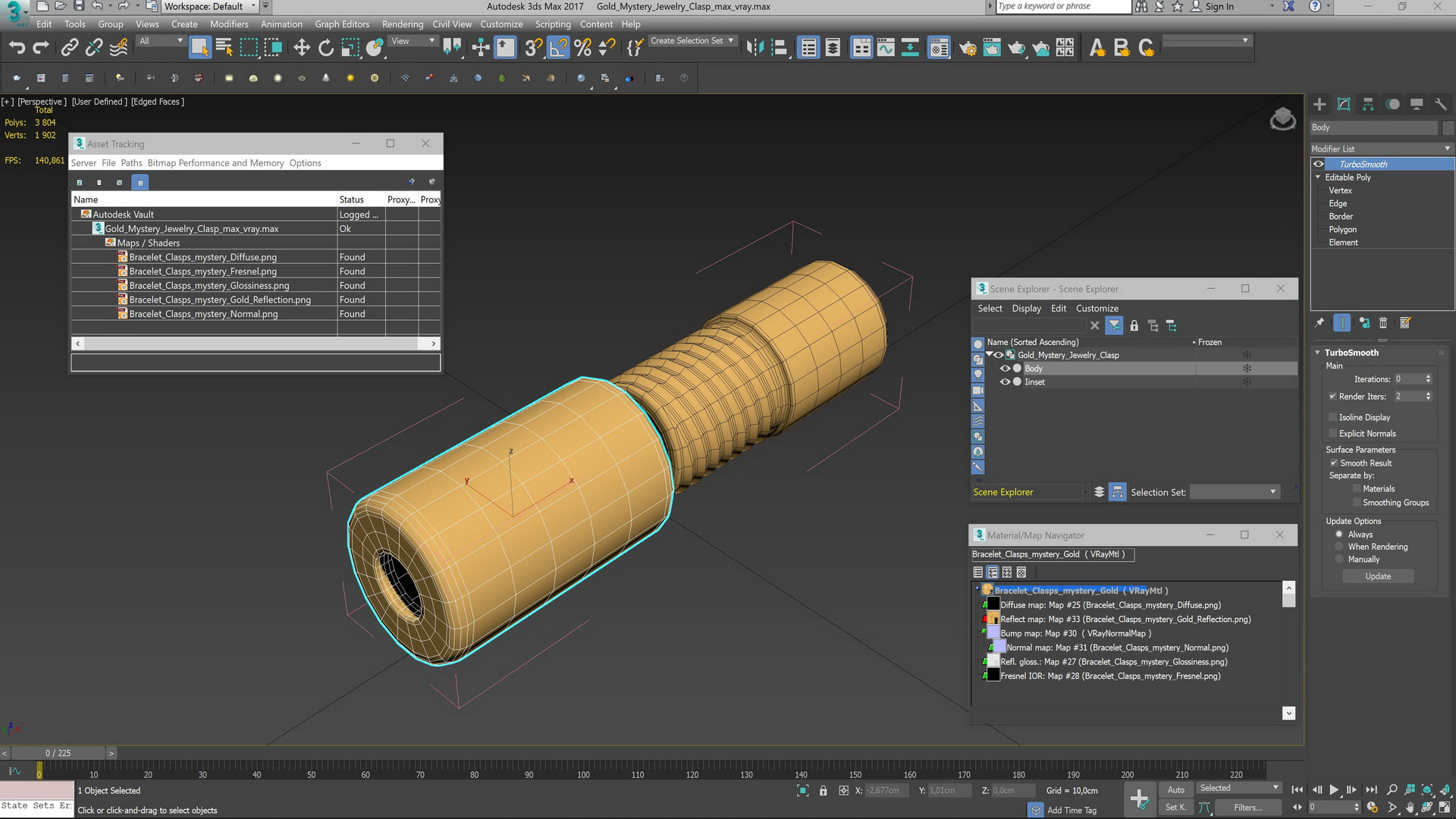Toggle the Body object's eye icon
Viewport: 1456px width, 819px height.
pos(1005,369)
